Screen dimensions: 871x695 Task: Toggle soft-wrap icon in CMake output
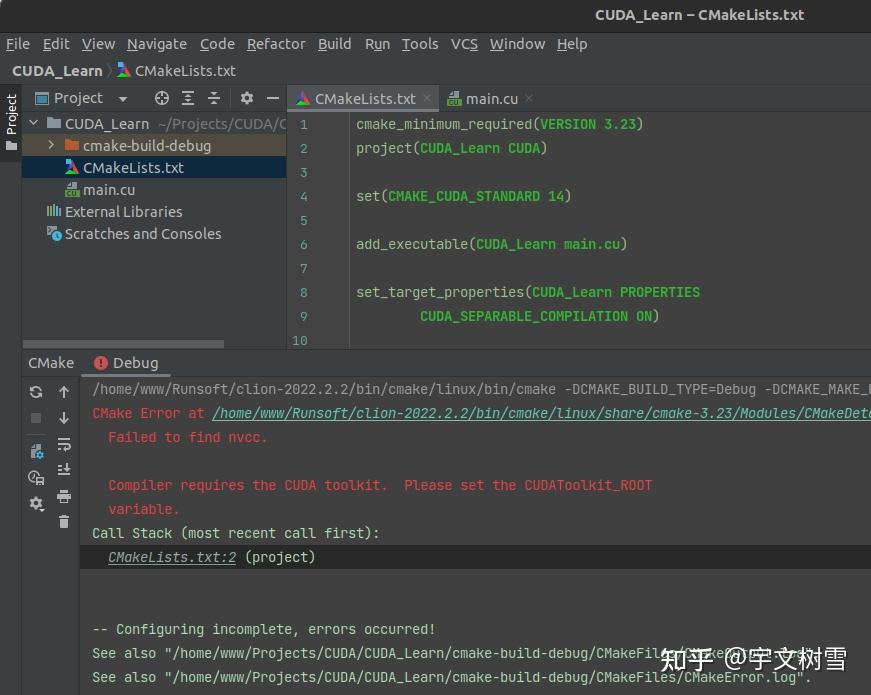[64, 444]
